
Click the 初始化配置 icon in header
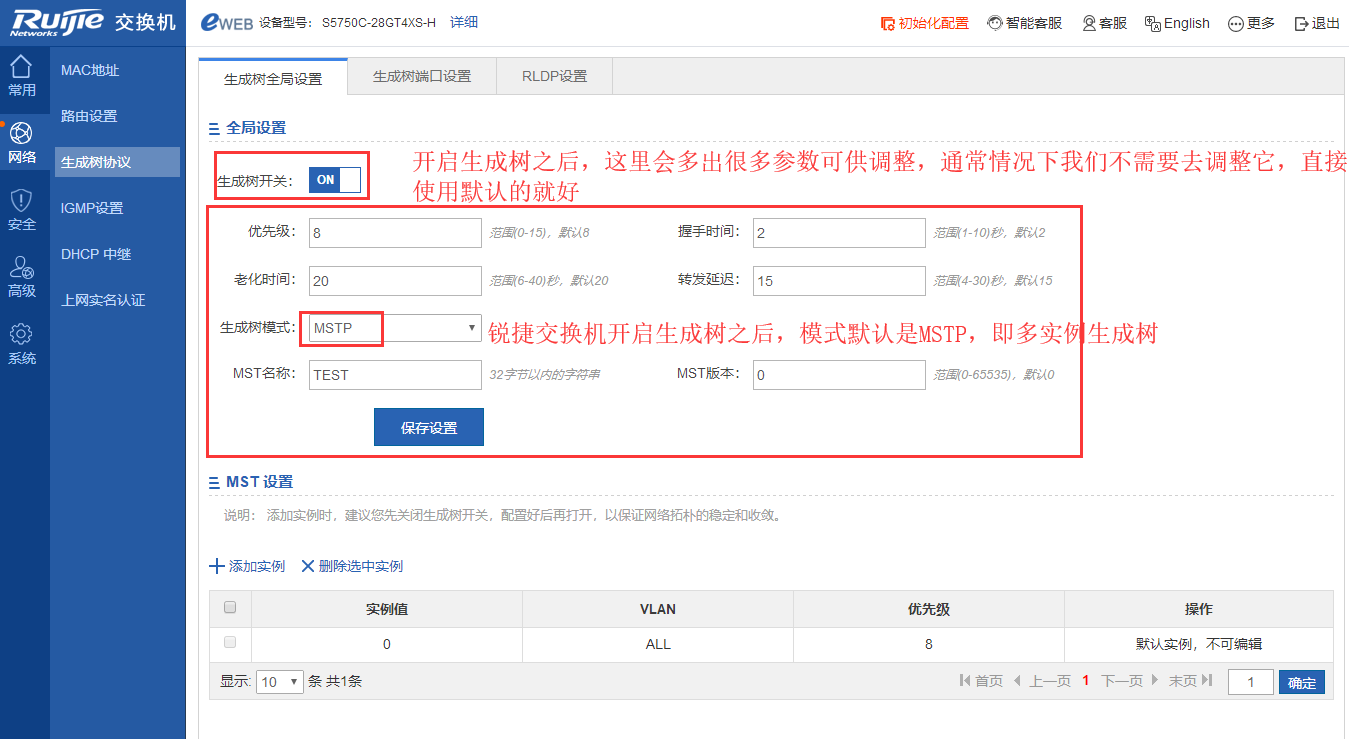[x=886, y=23]
